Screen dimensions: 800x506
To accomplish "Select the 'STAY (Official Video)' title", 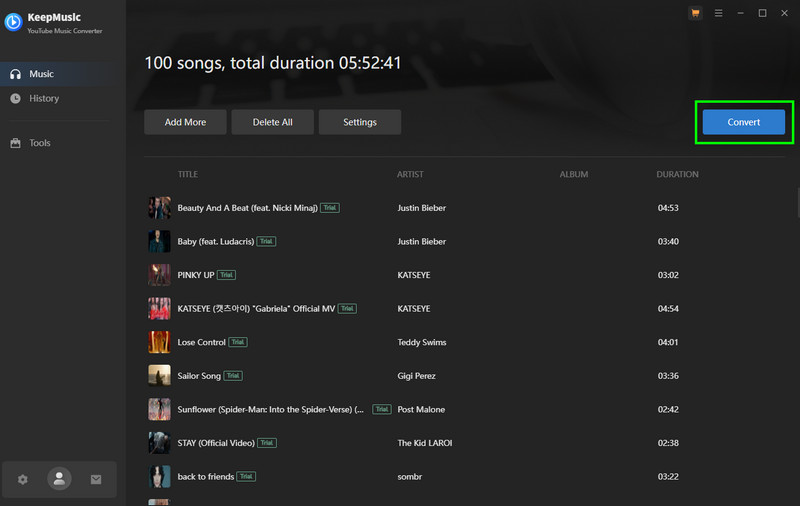I will pos(216,443).
